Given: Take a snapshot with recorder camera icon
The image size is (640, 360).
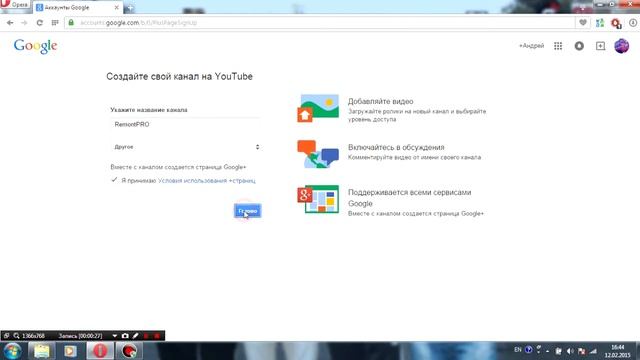Looking at the screenshot, I should click(x=125, y=336).
